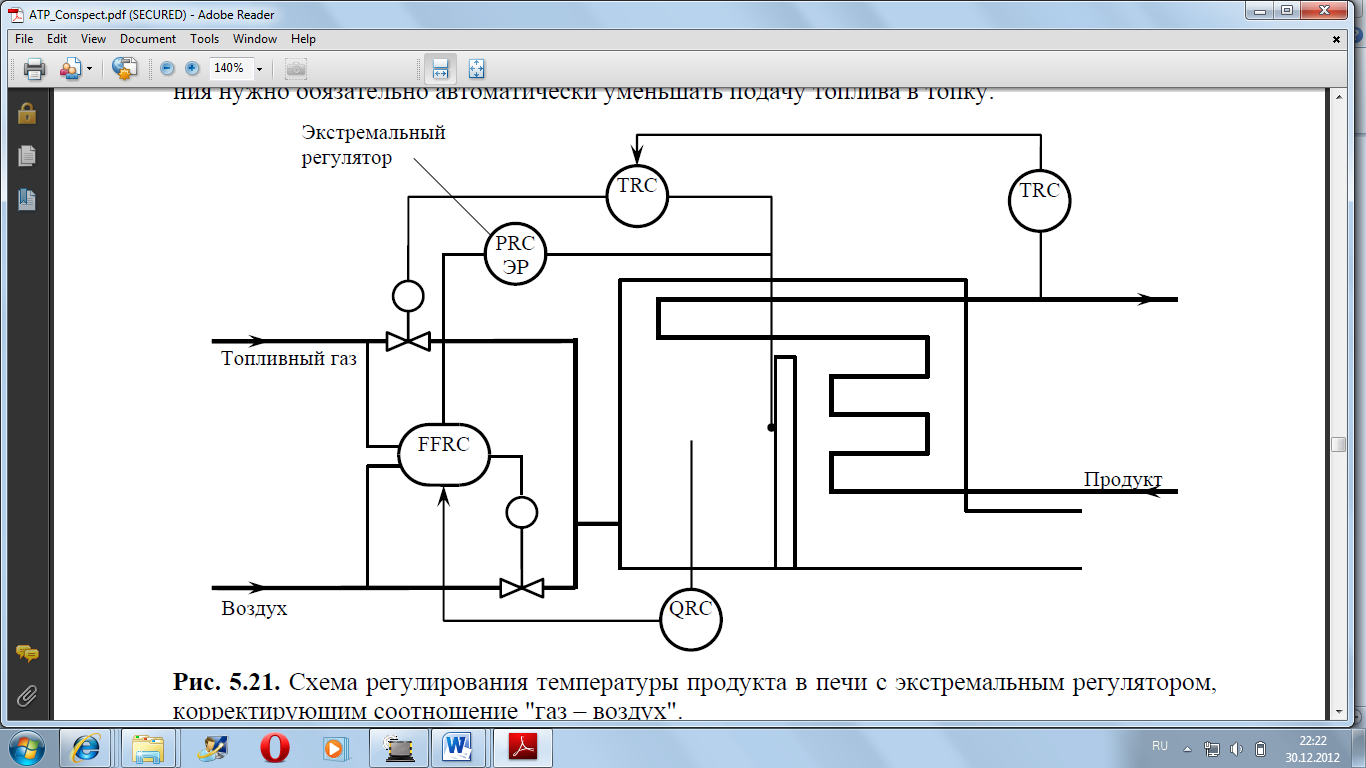Open the Attachments paperclip panel icon

(x=27, y=694)
